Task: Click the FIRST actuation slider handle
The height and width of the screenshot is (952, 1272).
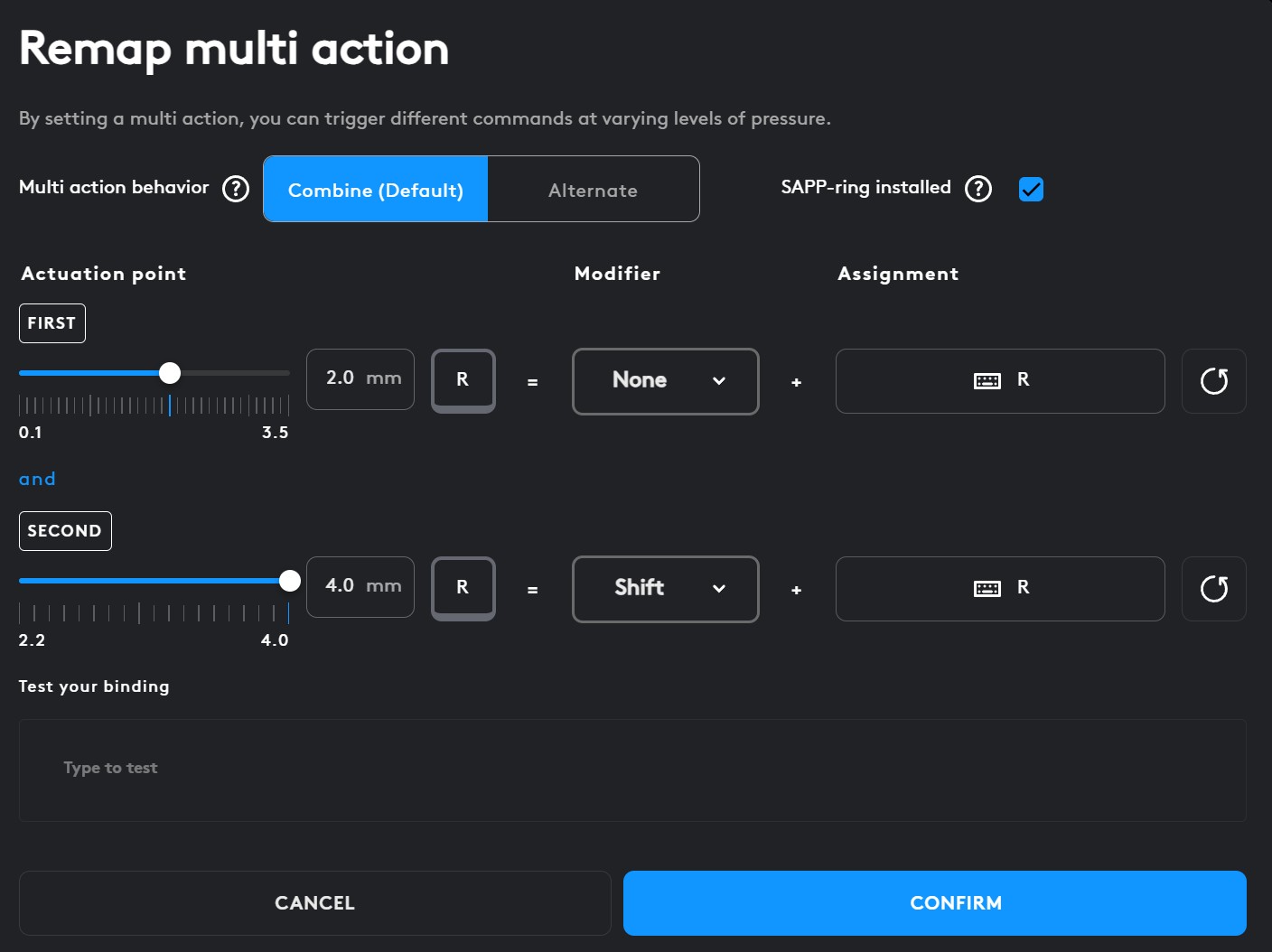Action: coord(170,373)
